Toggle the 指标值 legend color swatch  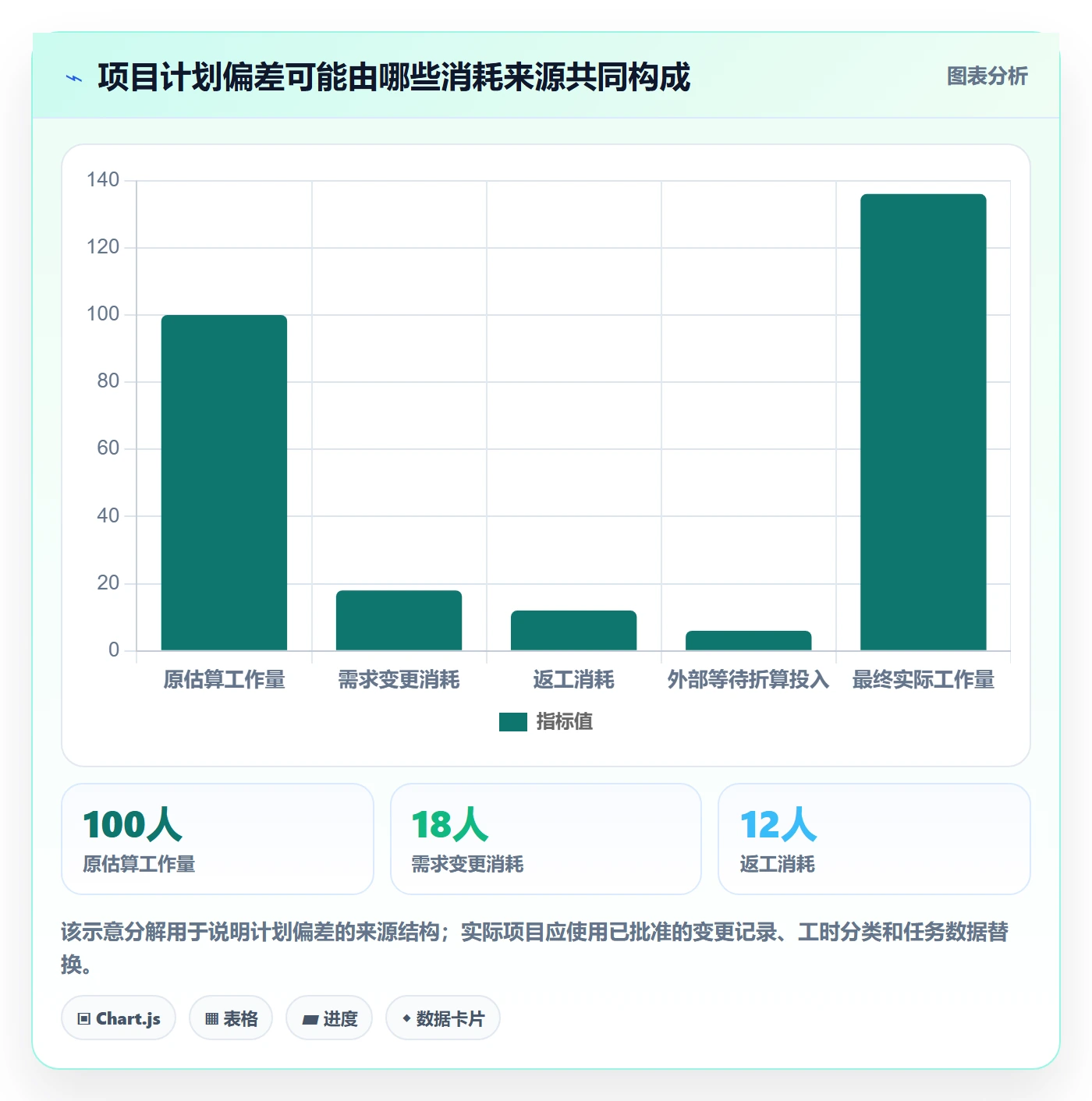coord(512,722)
